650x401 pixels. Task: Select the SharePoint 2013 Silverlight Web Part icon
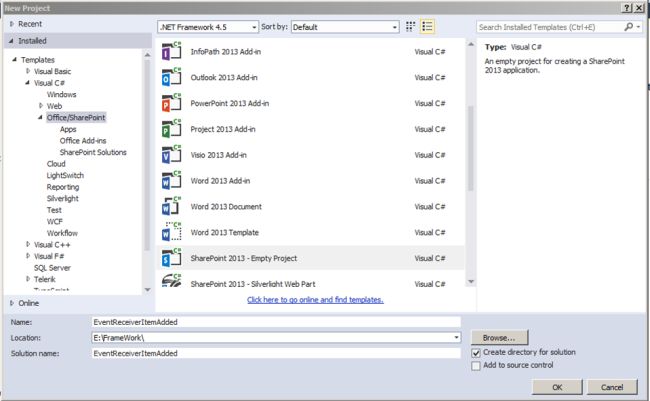pos(171,281)
